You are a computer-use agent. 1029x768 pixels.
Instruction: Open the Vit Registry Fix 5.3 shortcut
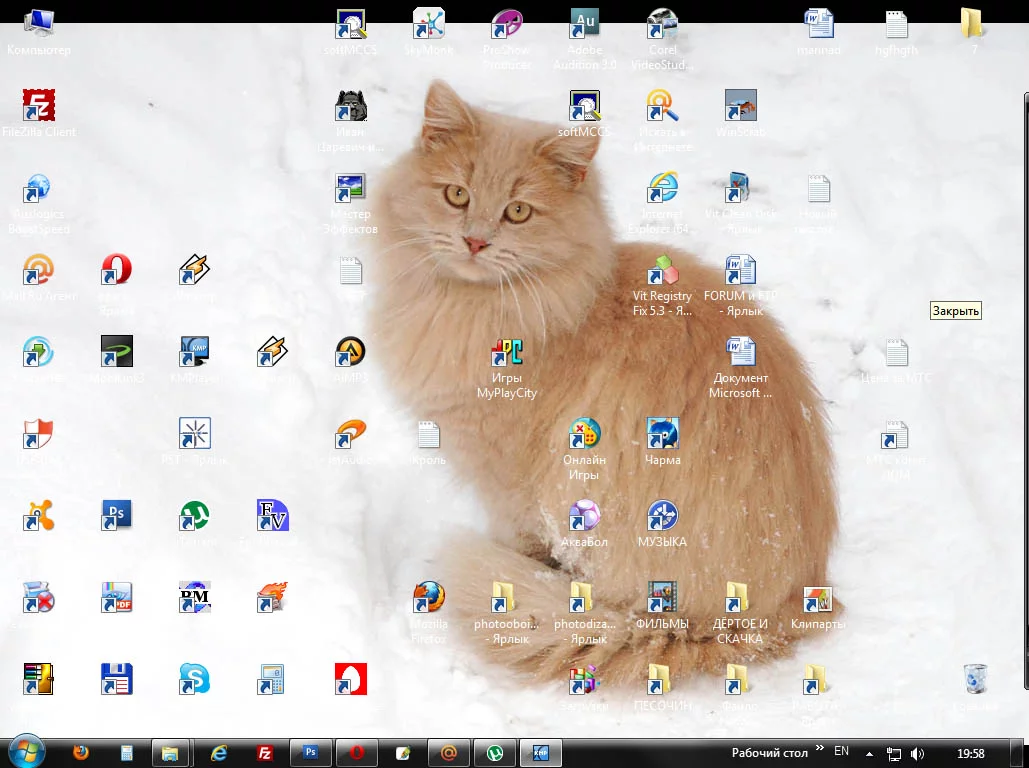point(662,271)
